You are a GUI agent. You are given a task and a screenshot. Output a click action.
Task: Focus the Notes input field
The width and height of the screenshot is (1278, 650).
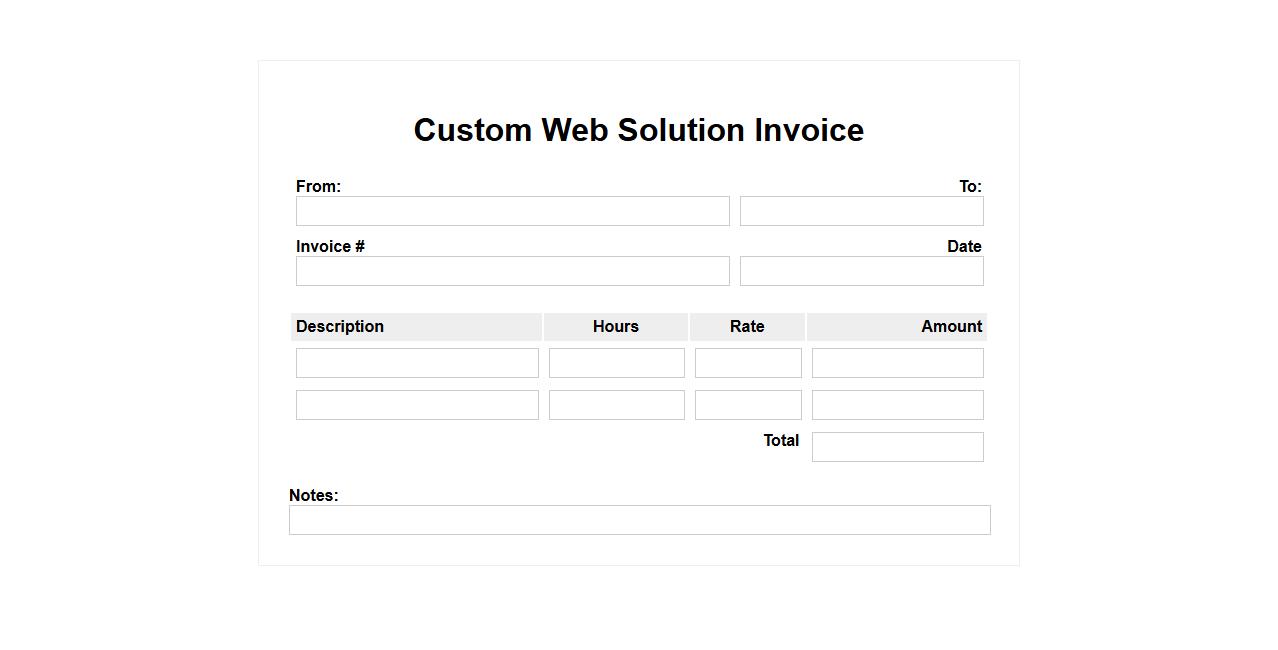point(639,520)
